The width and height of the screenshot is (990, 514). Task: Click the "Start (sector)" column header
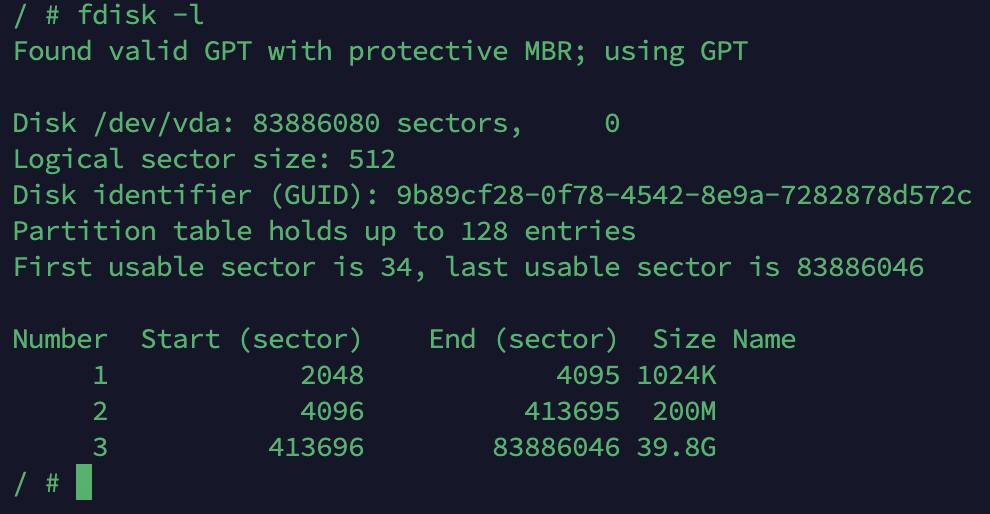pyautogui.click(x=251, y=340)
